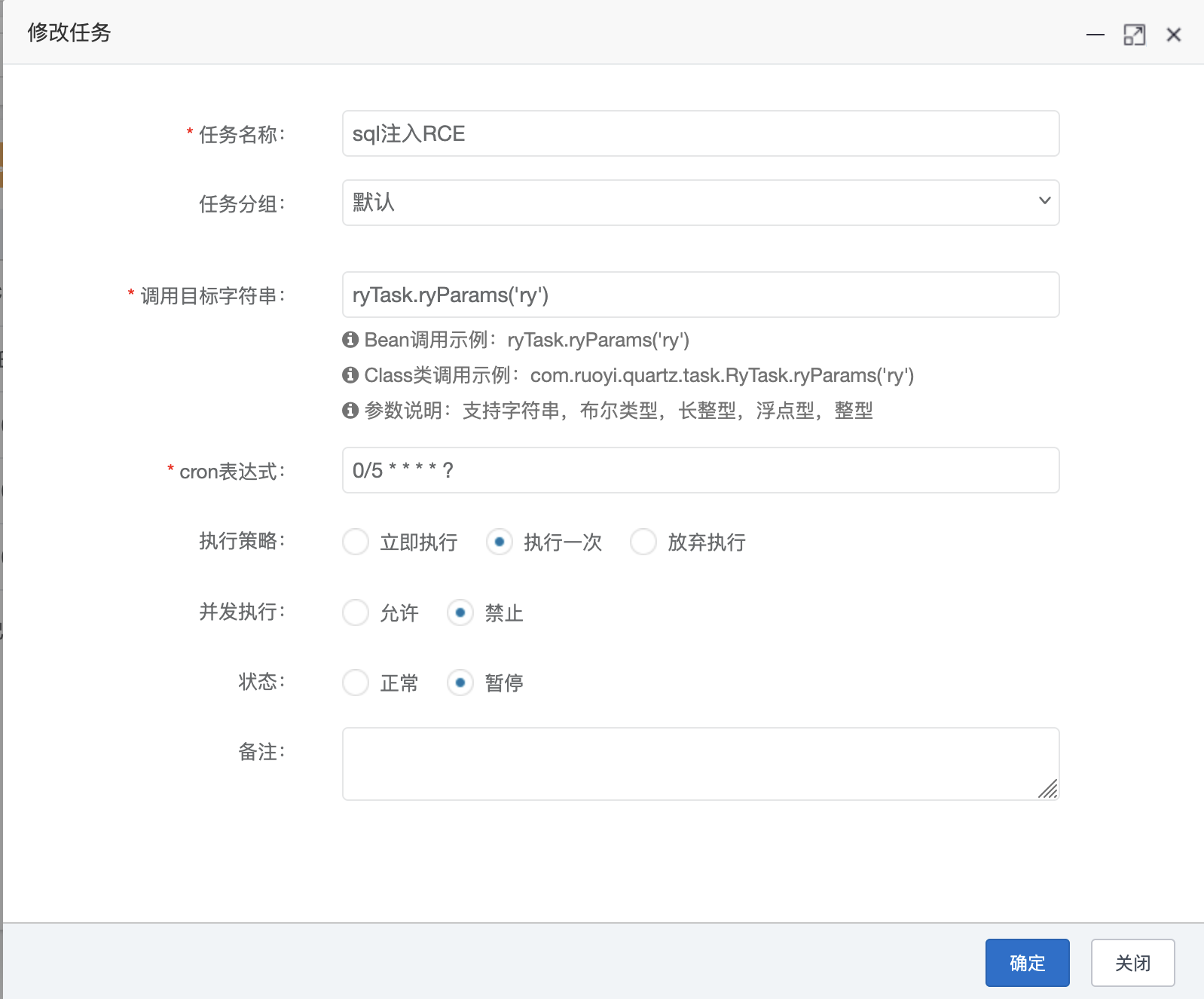
Task: Click the 确定 button
Action: click(x=1028, y=963)
